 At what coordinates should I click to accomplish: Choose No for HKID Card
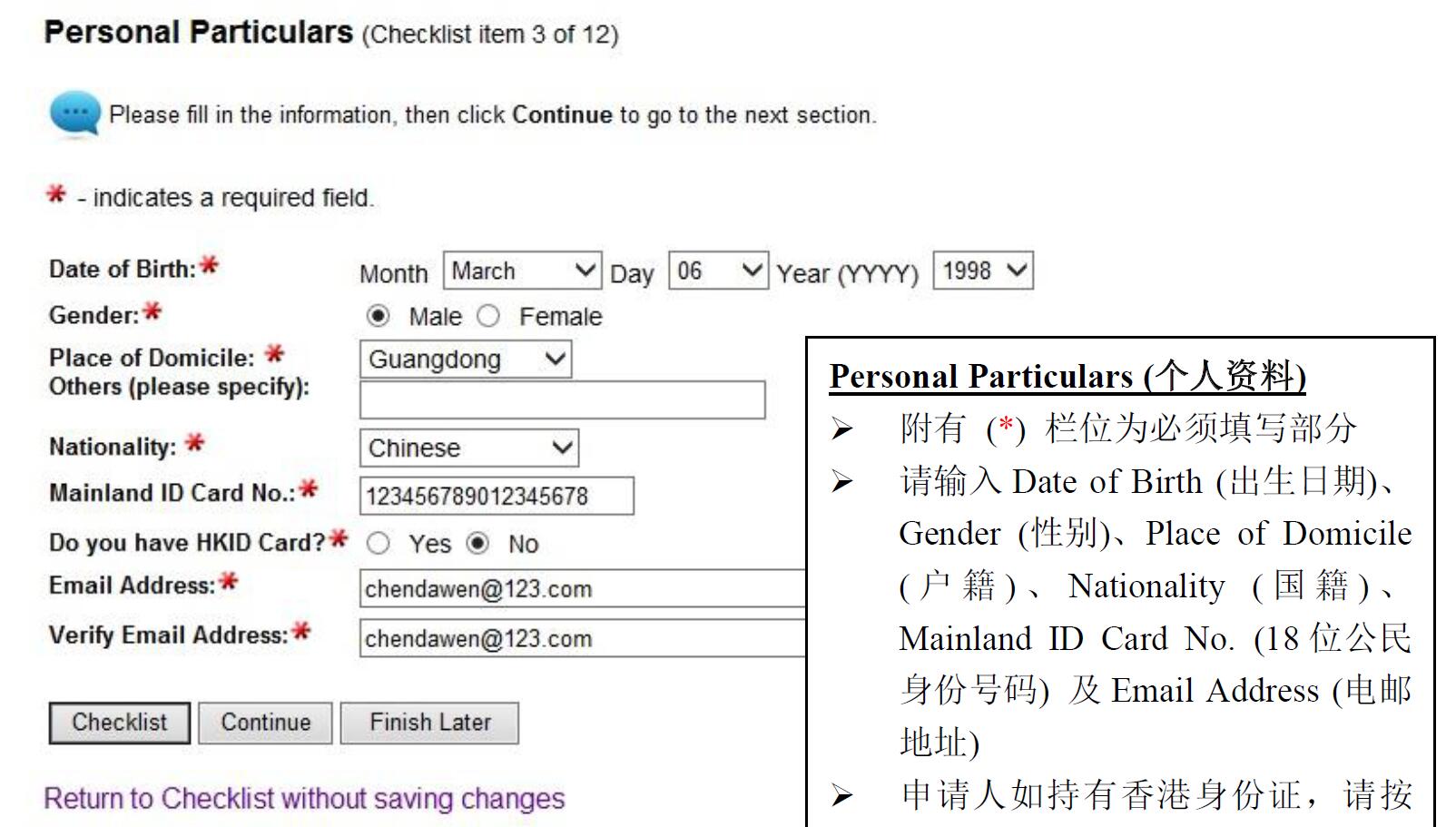(x=477, y=544)
